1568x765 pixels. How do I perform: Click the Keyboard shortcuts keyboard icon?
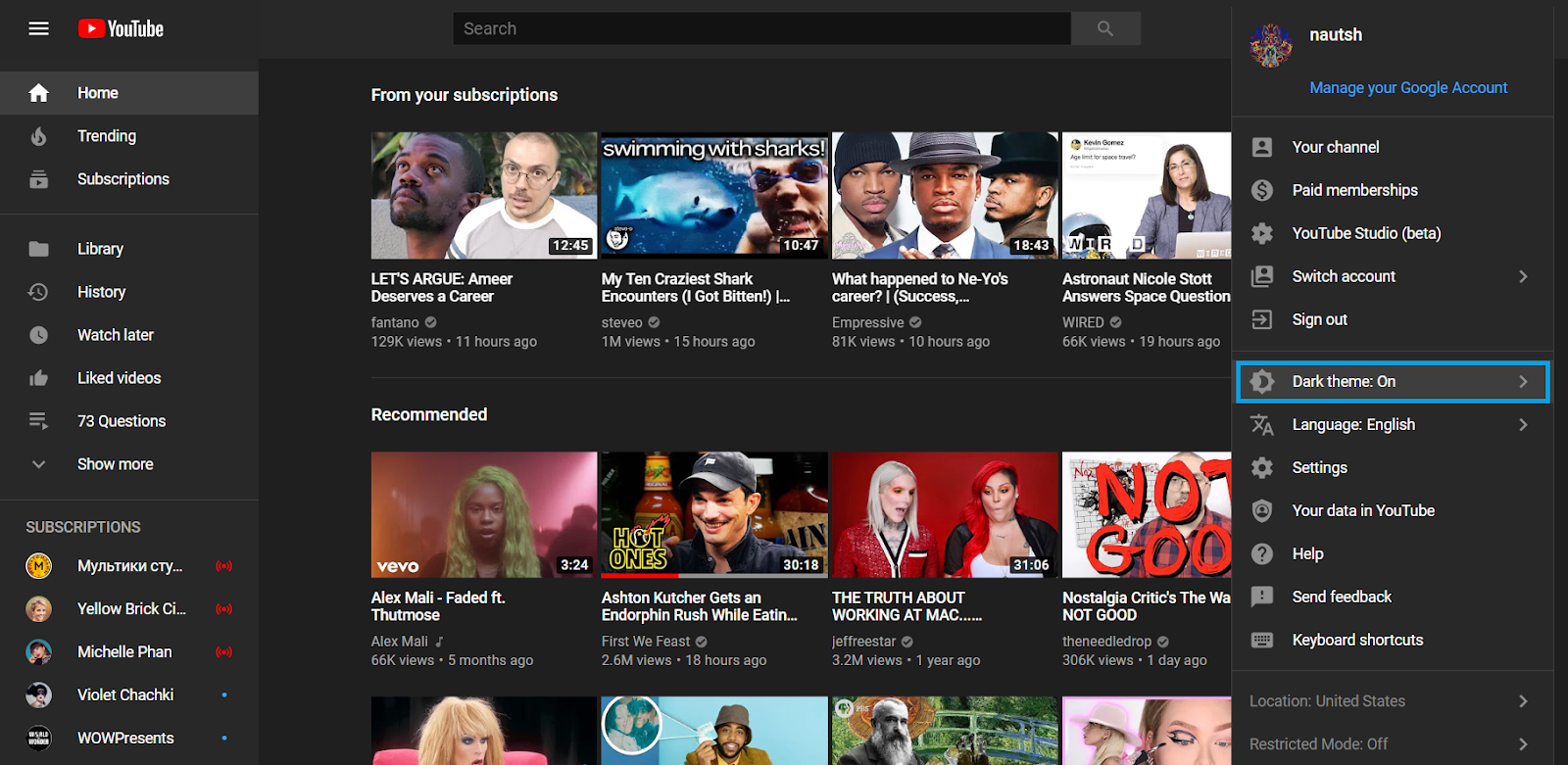[1262, 640]
